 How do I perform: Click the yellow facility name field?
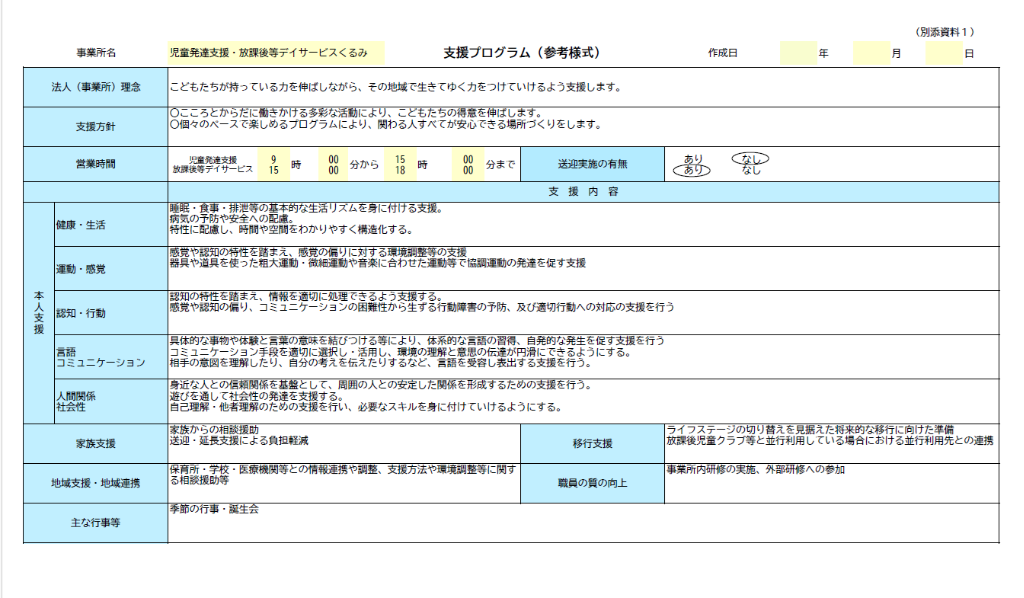tap(276, 53)
